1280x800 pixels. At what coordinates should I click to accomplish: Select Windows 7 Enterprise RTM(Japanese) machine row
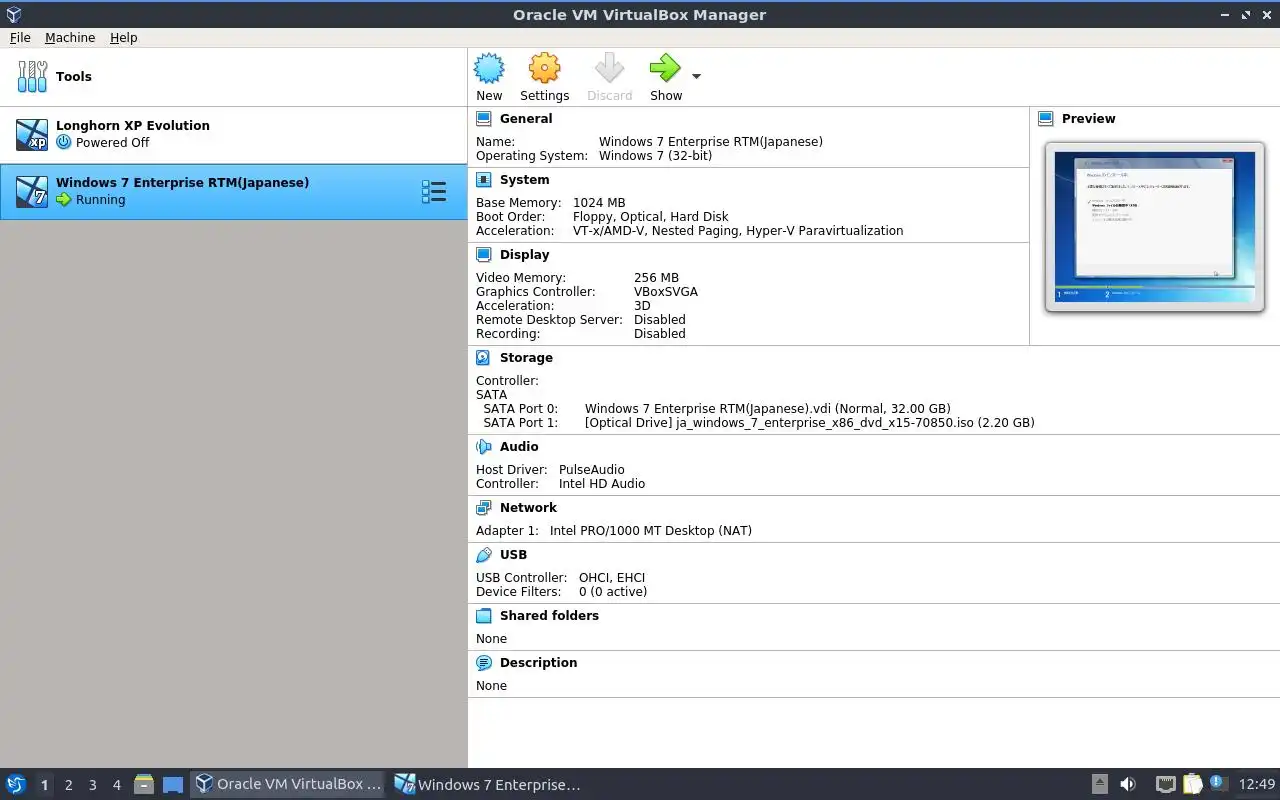pyautogui.click(x=234, y=192)
